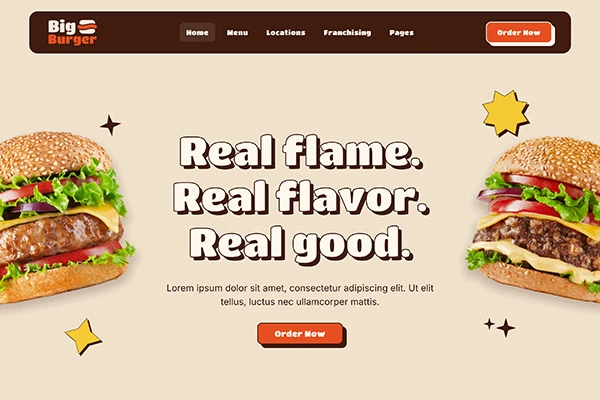Go to Locations in navigation
The width and height of the screenshot is (600, 400).
click(x=286, y=33)
